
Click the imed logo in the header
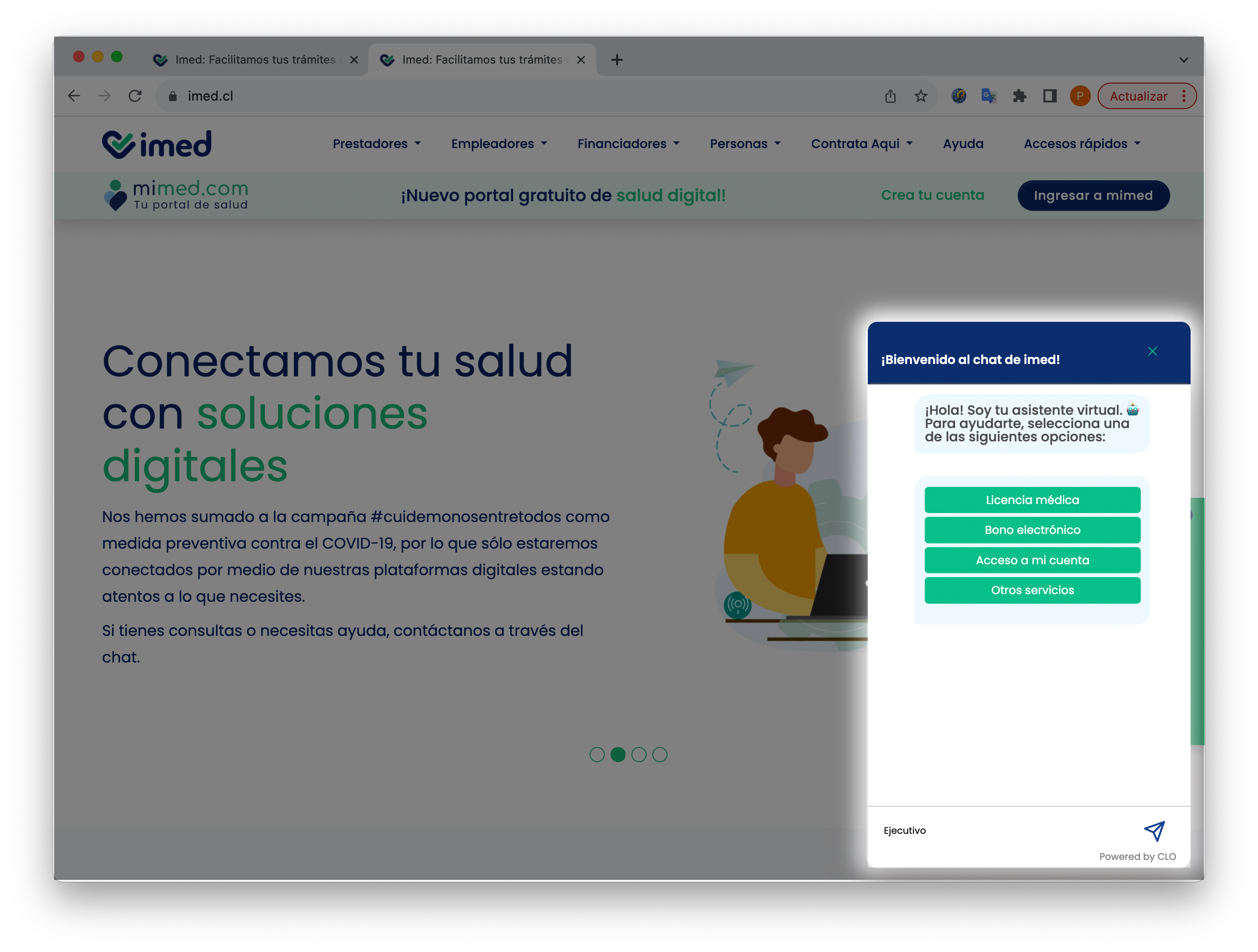(157, 144)
